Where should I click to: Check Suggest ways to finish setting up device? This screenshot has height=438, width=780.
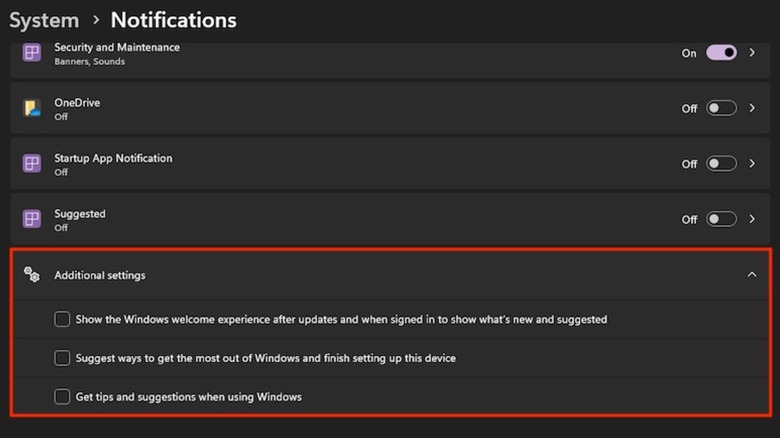pos(62,357)
